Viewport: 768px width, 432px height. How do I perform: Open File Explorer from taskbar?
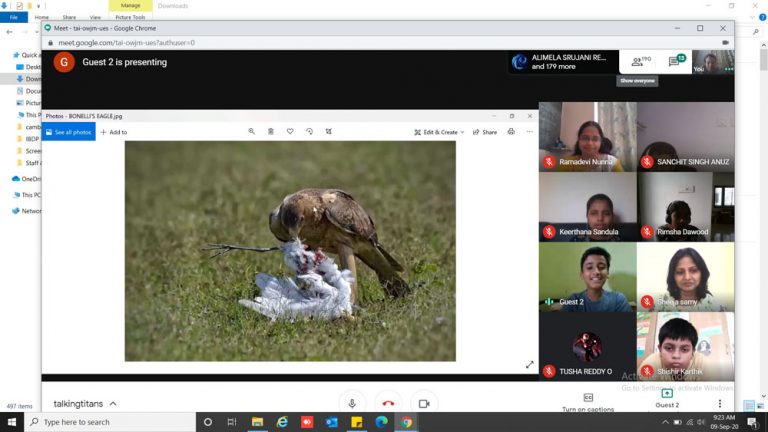[x=257, y=422]
